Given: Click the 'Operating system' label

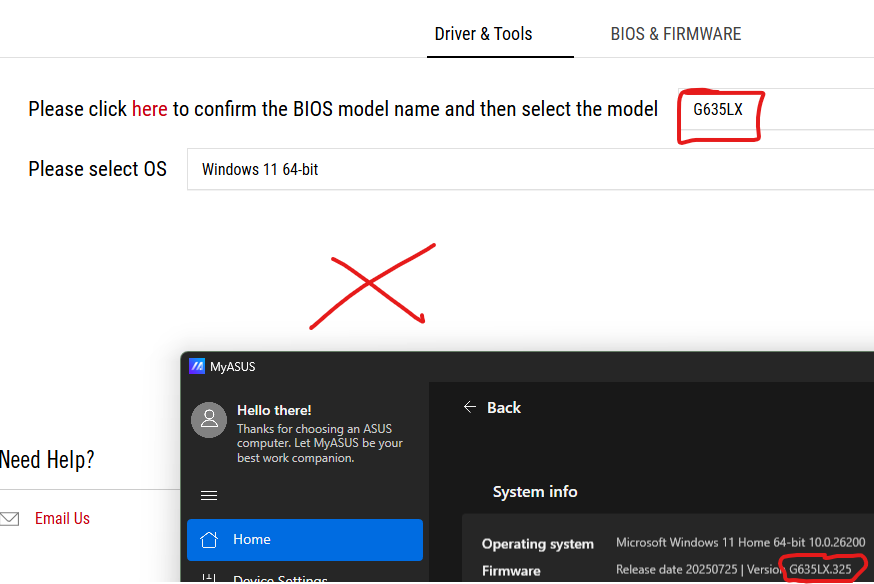Looking at the screenshot, I should [538, 544].
